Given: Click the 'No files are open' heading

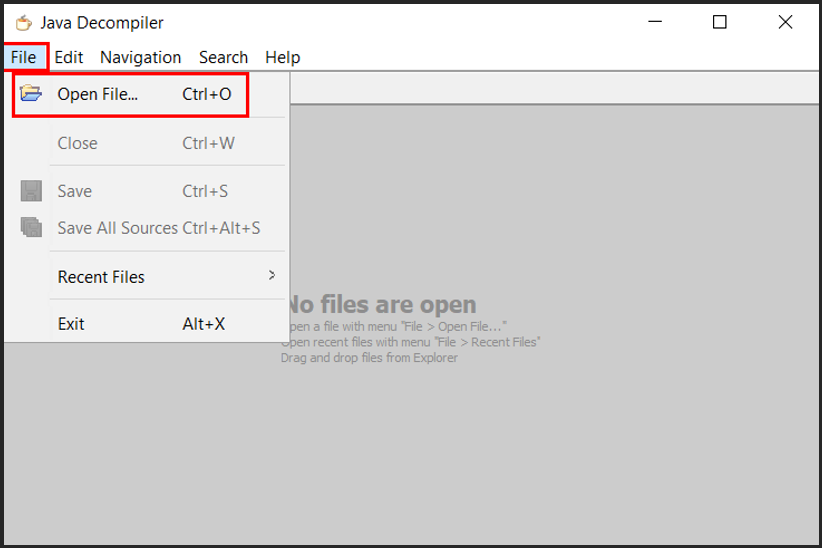Looking at the screenshot, I should click(x=382, y=305).
